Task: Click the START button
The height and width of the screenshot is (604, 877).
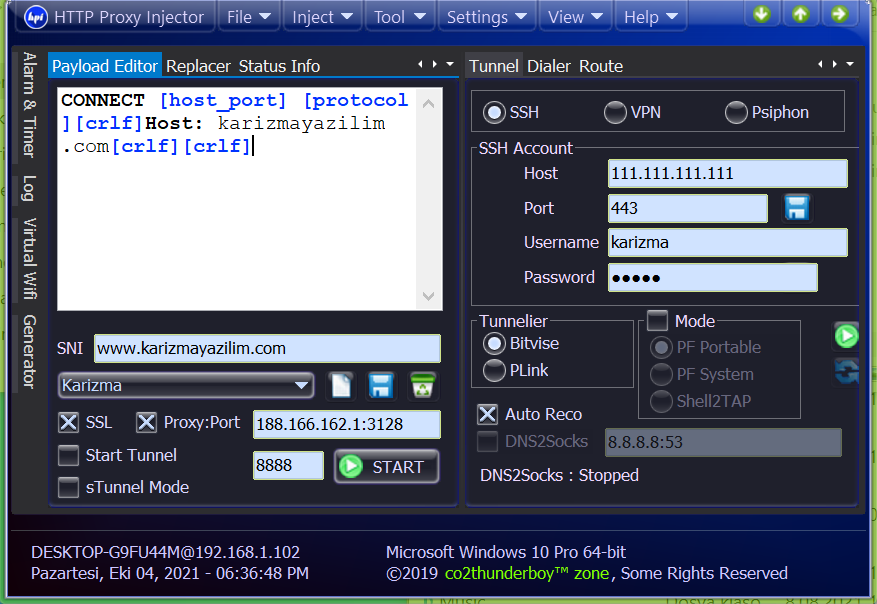Action: (x=386, y=466)
